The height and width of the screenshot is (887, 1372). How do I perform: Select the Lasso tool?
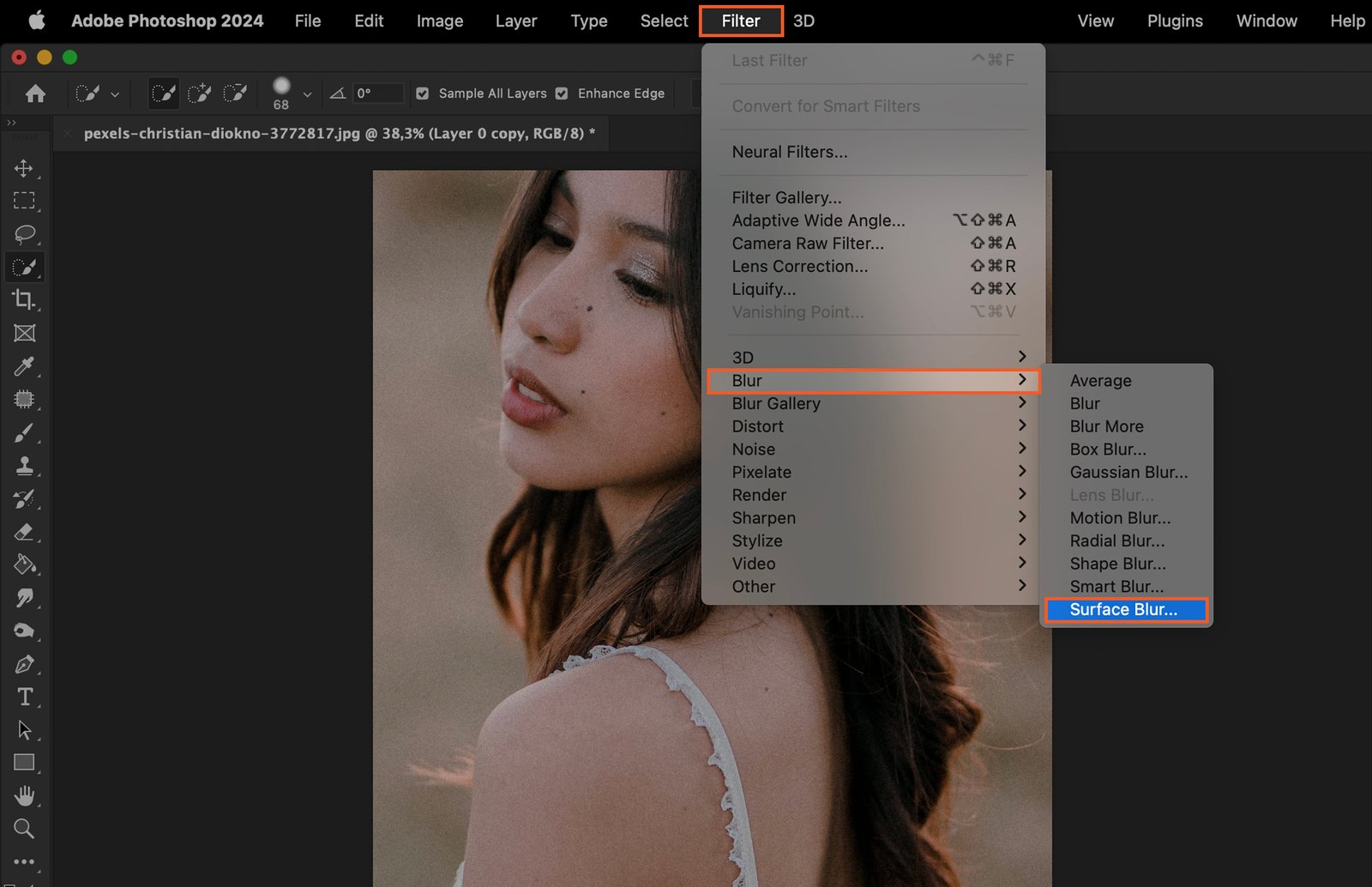[24, 233]
